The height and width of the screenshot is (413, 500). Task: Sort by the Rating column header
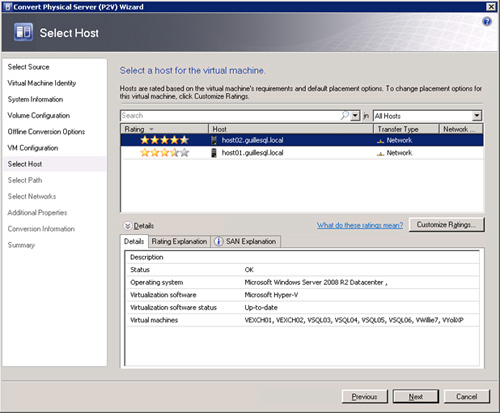(x=164, y=129)
